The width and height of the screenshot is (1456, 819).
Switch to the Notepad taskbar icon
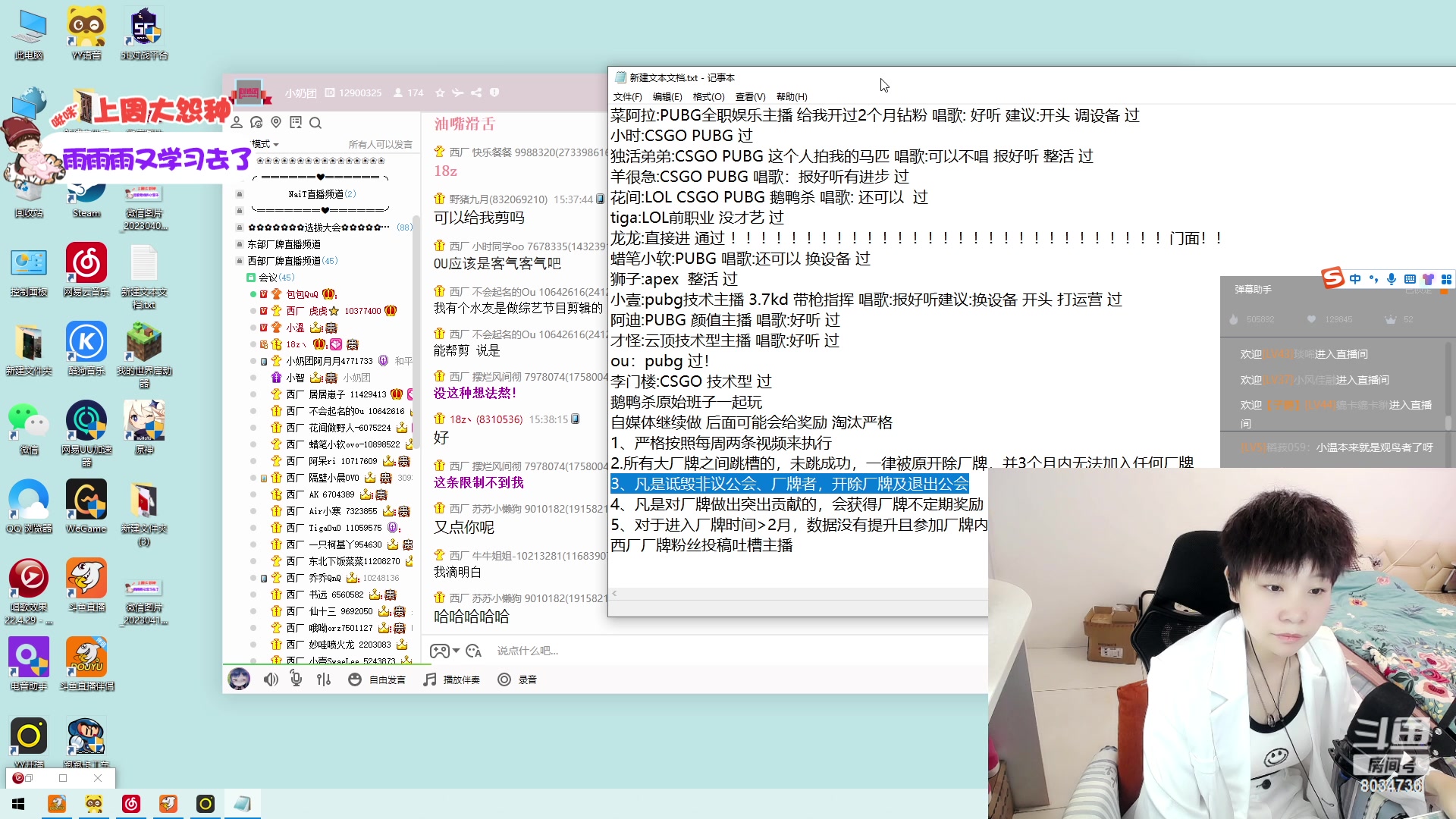pyautogui.click(x=243, y=804)
